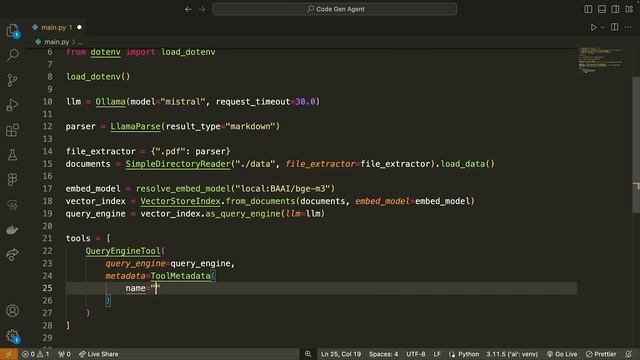Click SimpleDirectoryReader on line 15

coord(178,164)
